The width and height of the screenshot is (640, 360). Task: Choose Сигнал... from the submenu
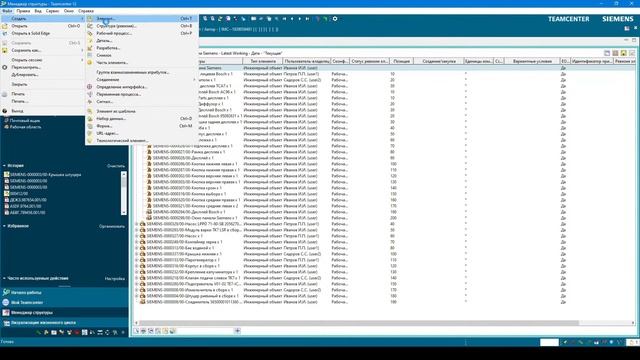[x=142, y=102]
